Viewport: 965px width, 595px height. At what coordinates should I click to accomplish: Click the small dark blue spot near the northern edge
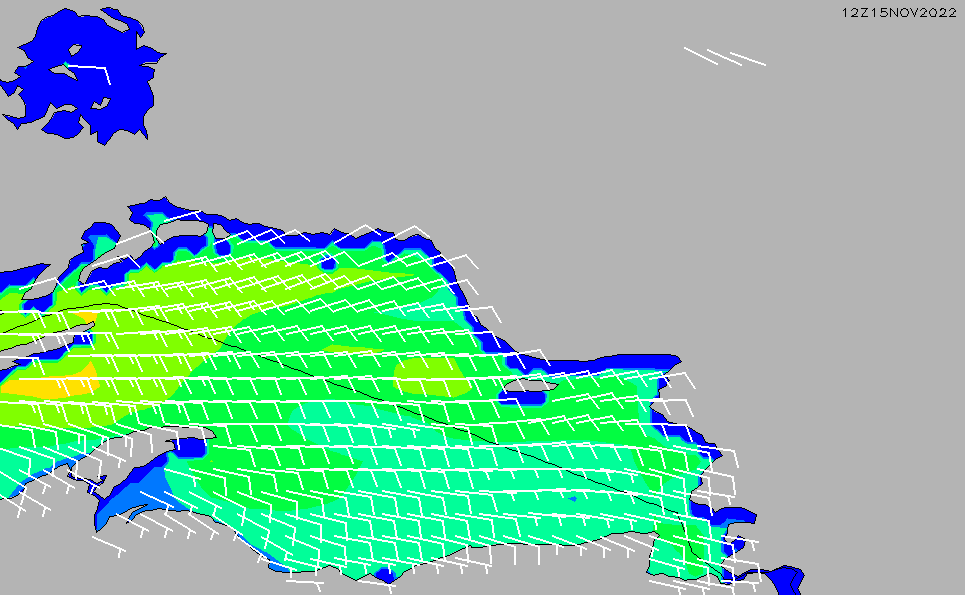pyautogui.click(x=328, y=264)
